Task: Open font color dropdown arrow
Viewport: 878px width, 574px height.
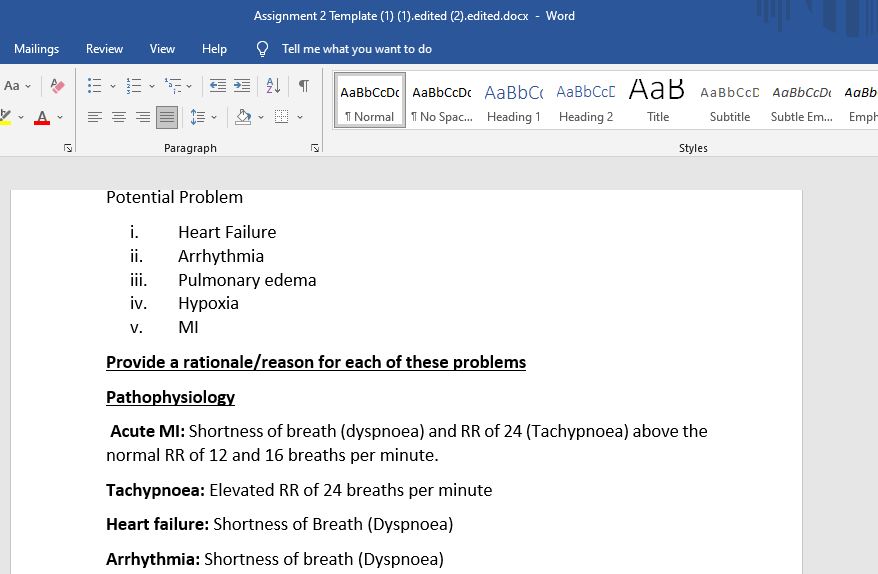Action: pyautogui.click(x=60, y=117)
